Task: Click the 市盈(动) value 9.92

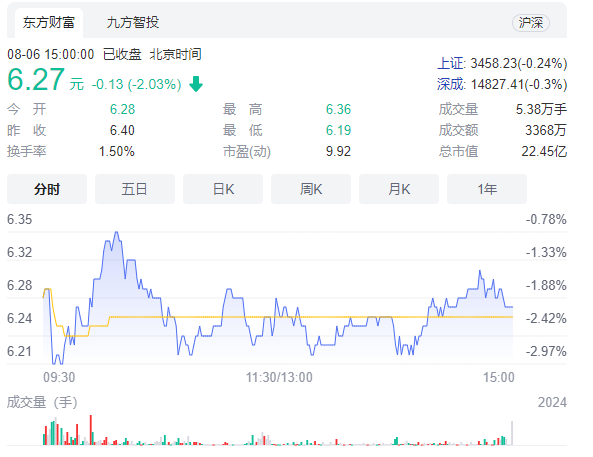Action: click(x=338, y=152)
